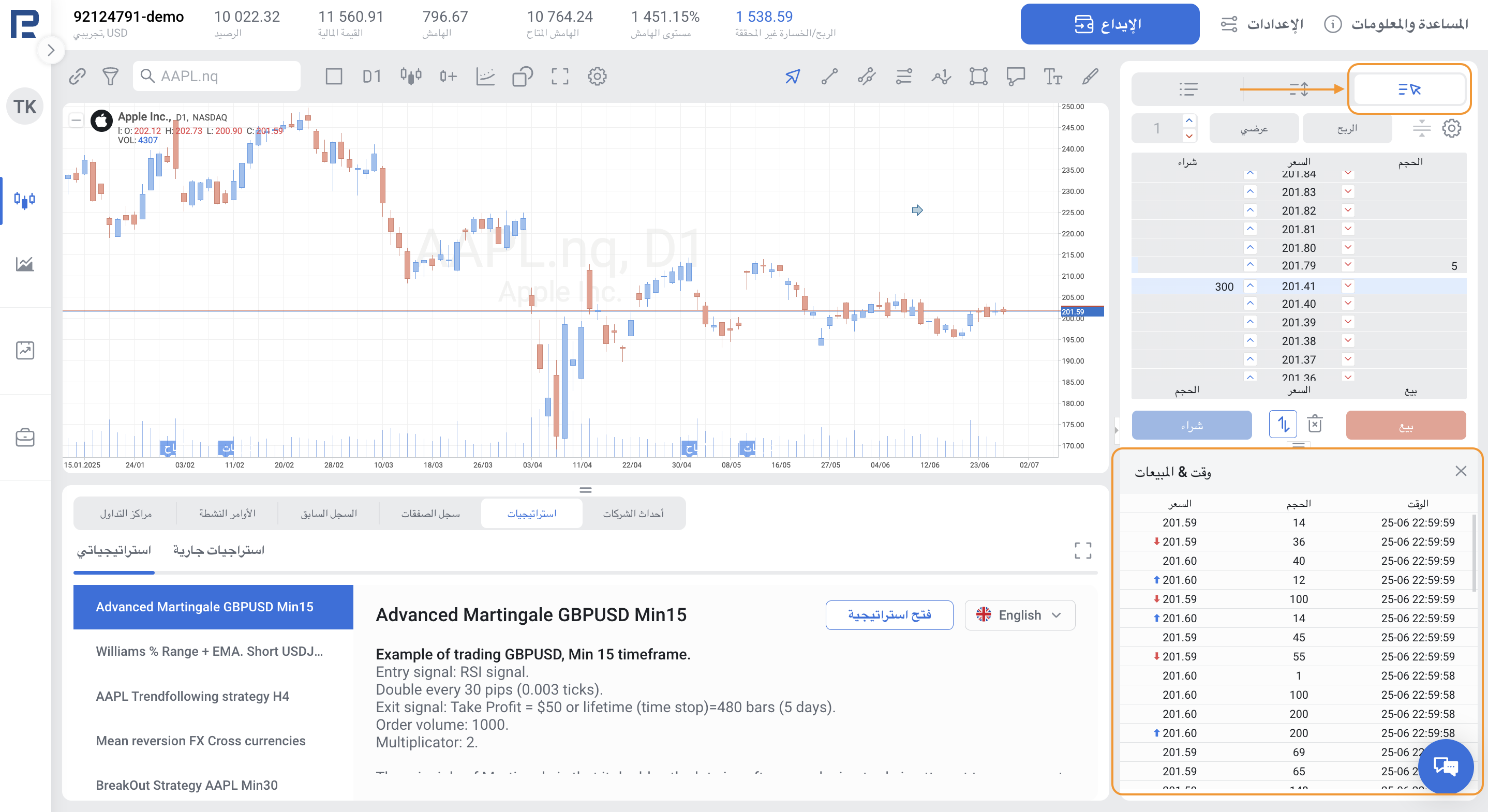Open the D1 timeframe selector
This screenshot has height=812, width=1488.
click(371, 76)
